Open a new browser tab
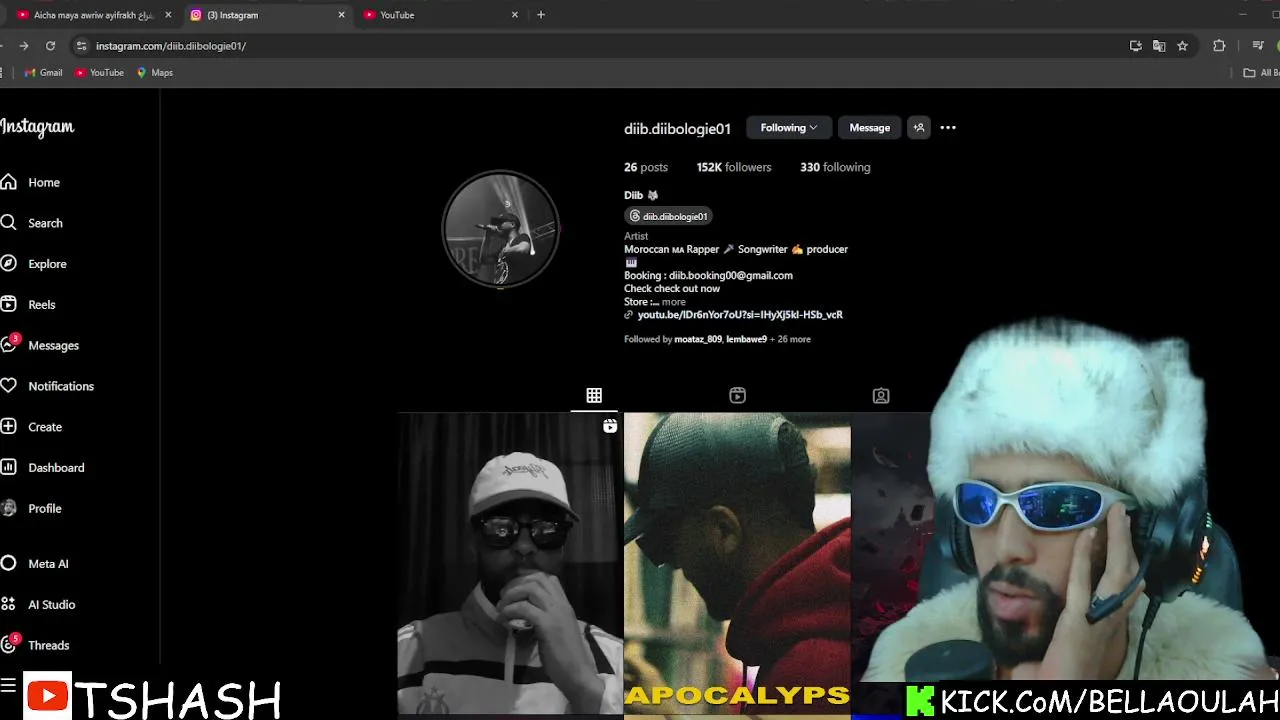Screen dimensions: 1280x720 click(x=541, y=15)
